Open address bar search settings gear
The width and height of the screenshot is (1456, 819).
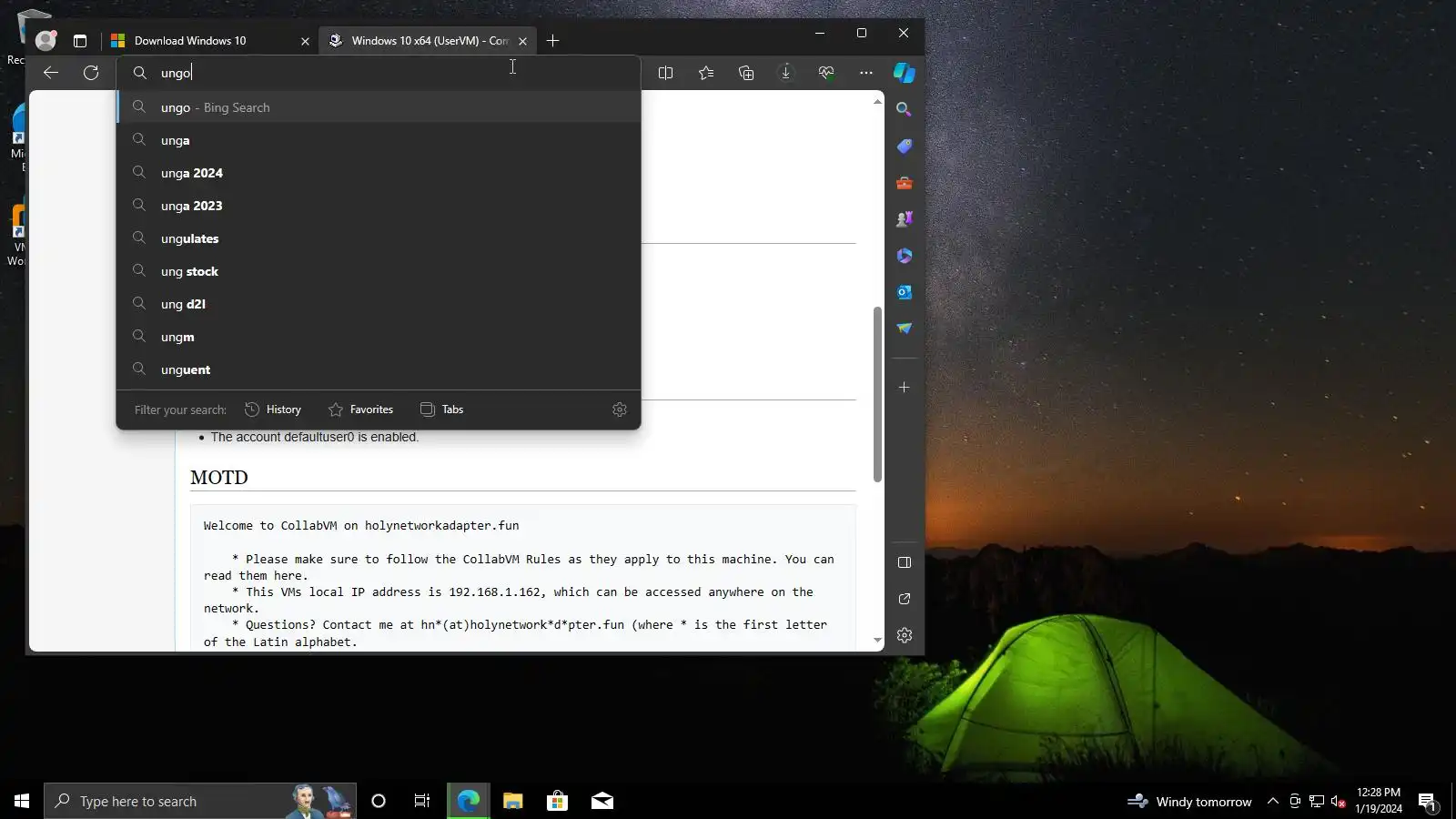point(620,409)
